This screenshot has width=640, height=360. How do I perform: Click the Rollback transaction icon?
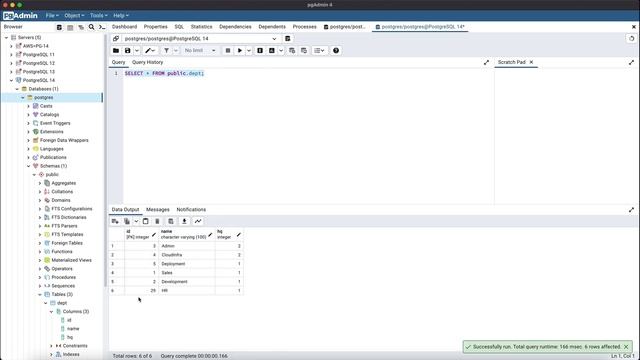(x=304, y=51)
